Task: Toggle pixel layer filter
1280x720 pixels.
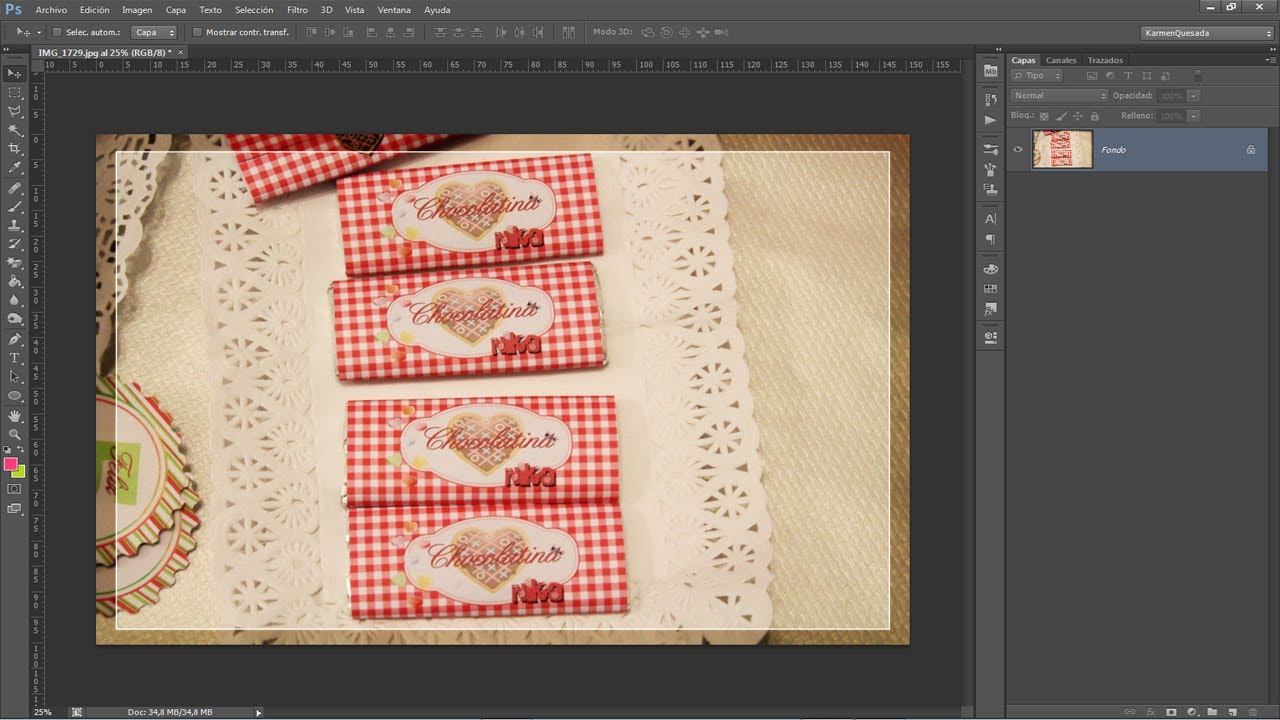Action: tap(1092, 76)
